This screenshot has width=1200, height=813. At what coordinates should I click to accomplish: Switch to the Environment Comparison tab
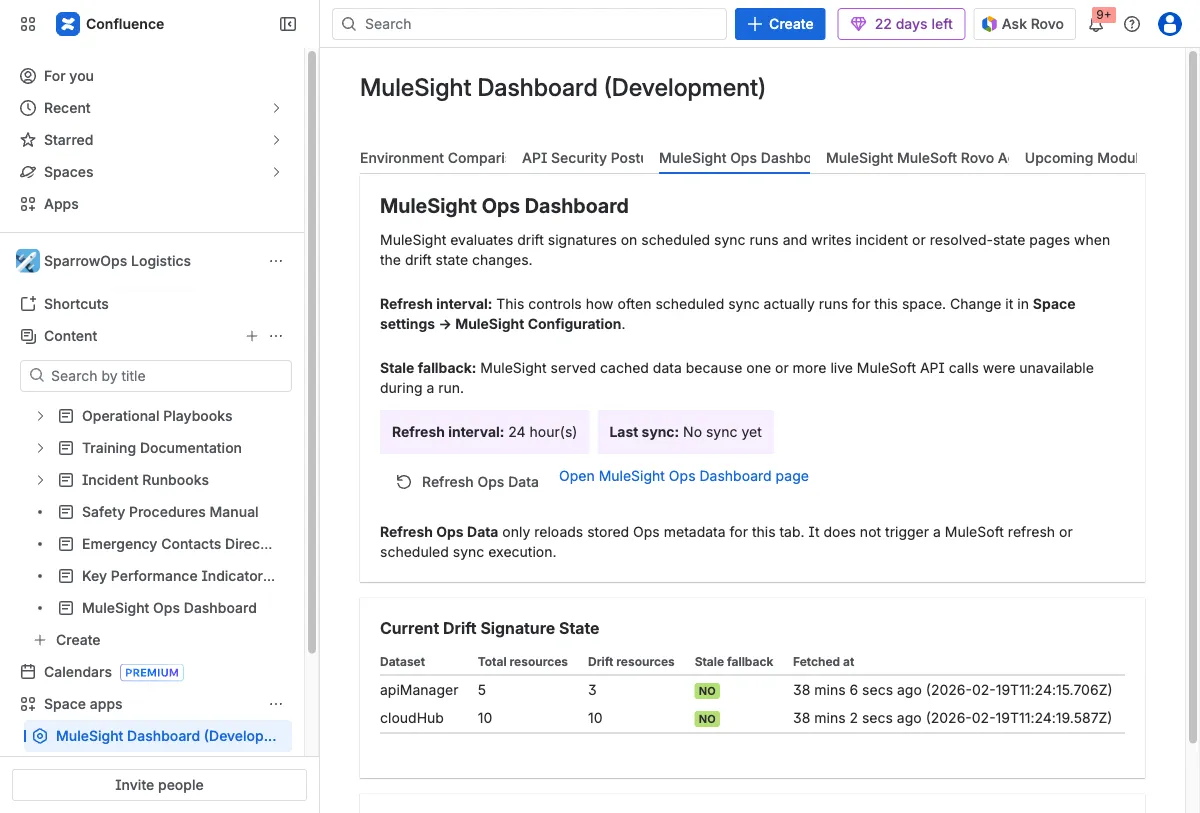(432, 158)
